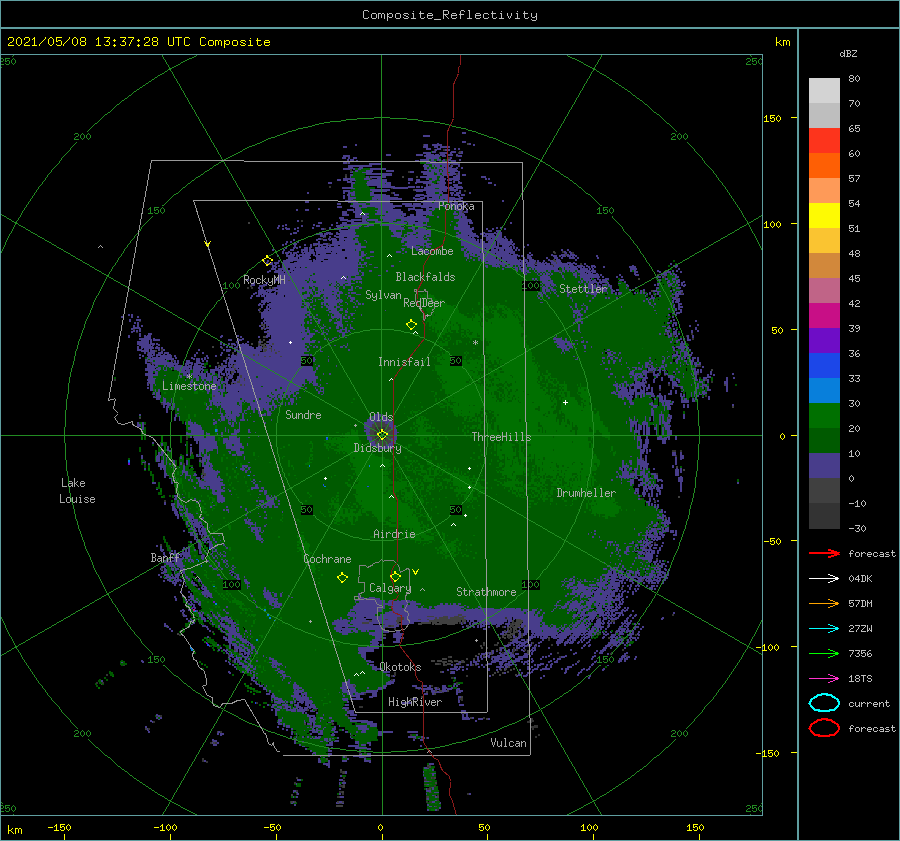Click the 2021/05/08 13:37:28 UTC timestamp
900x841 pixels.
(99, 42)
